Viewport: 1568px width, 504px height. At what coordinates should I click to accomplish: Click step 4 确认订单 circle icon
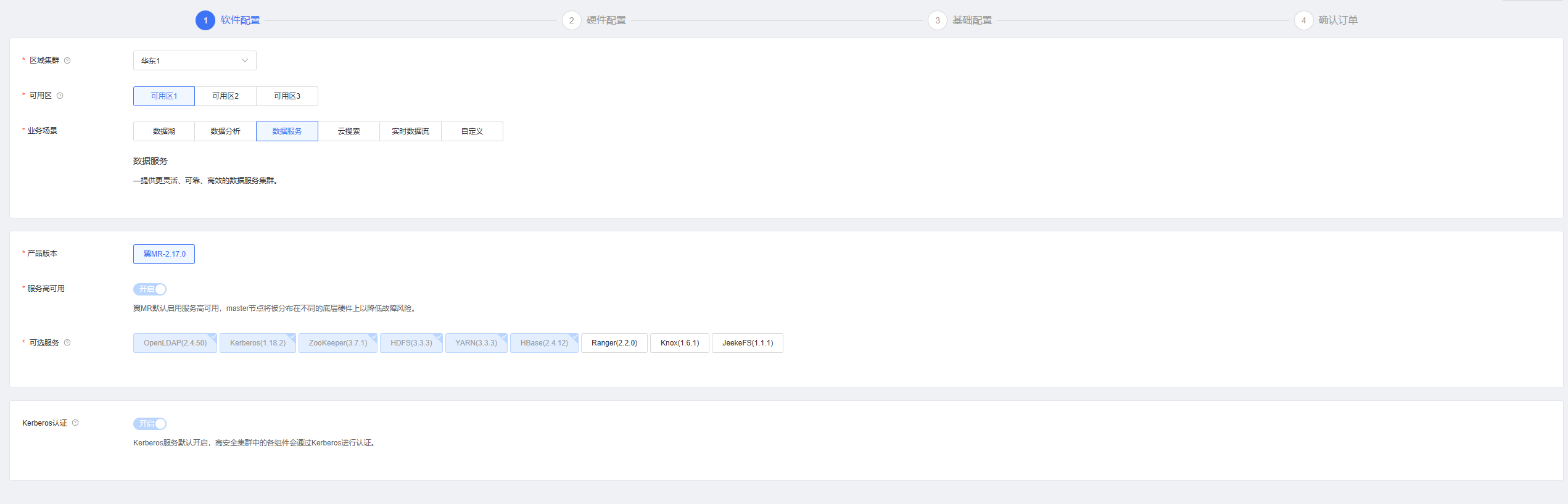[x=1303, y=20]
